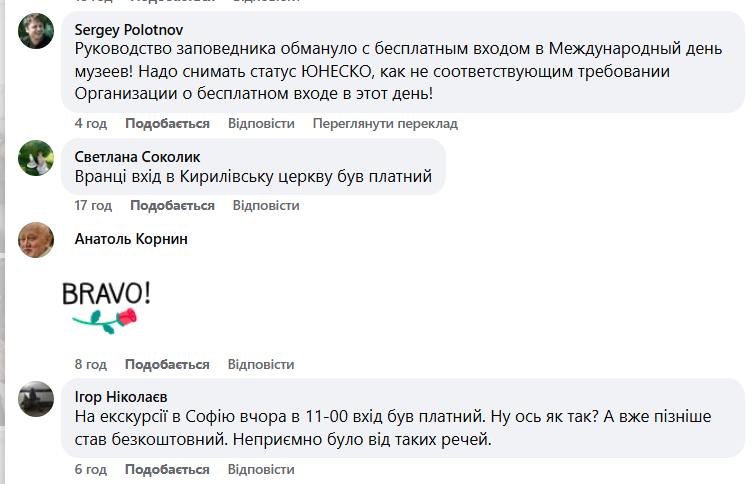Click the 4 год comment timestamp

click(90, 123)
